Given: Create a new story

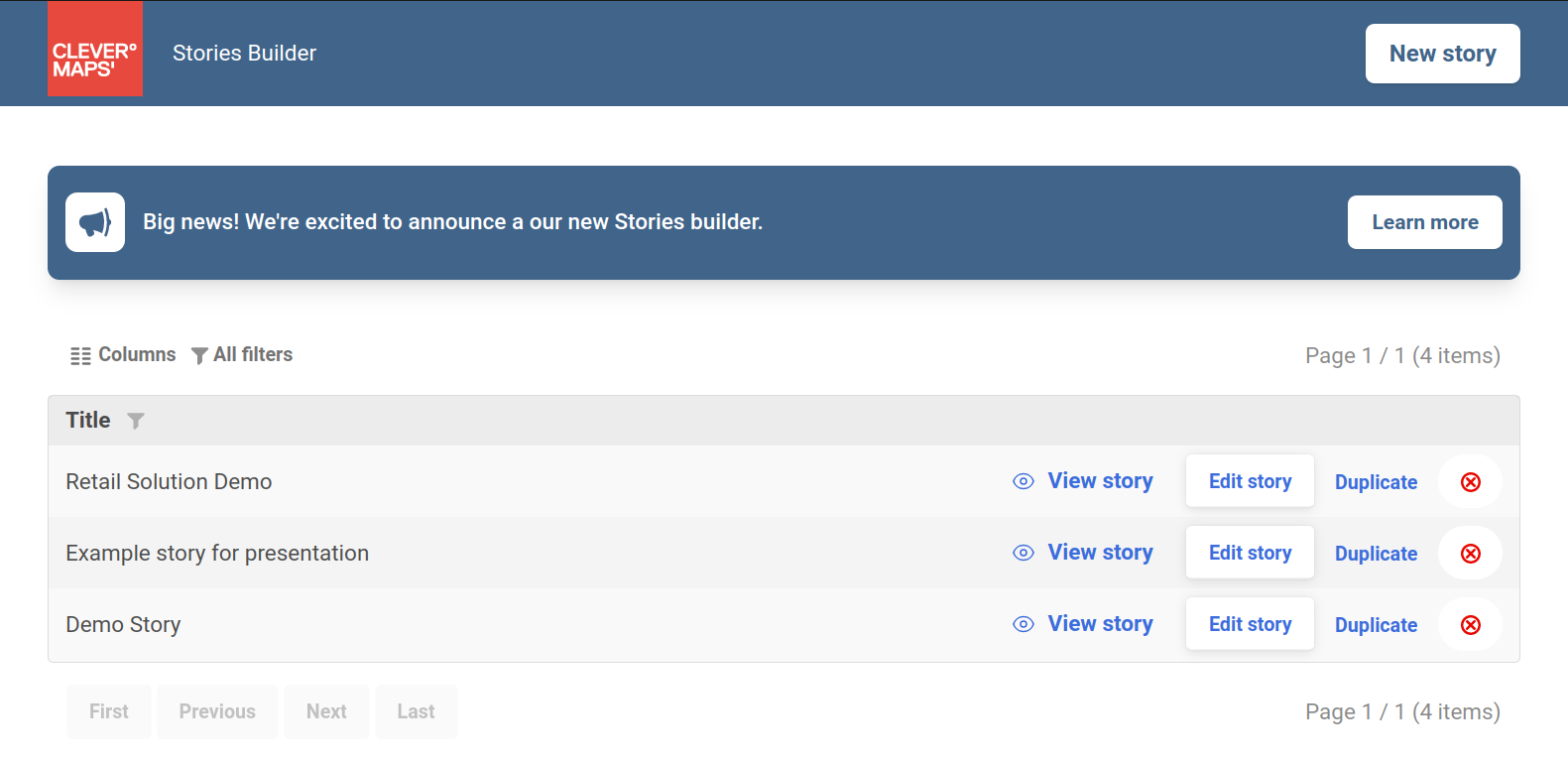Looking at the screenshot, I should pos(1442,54).
